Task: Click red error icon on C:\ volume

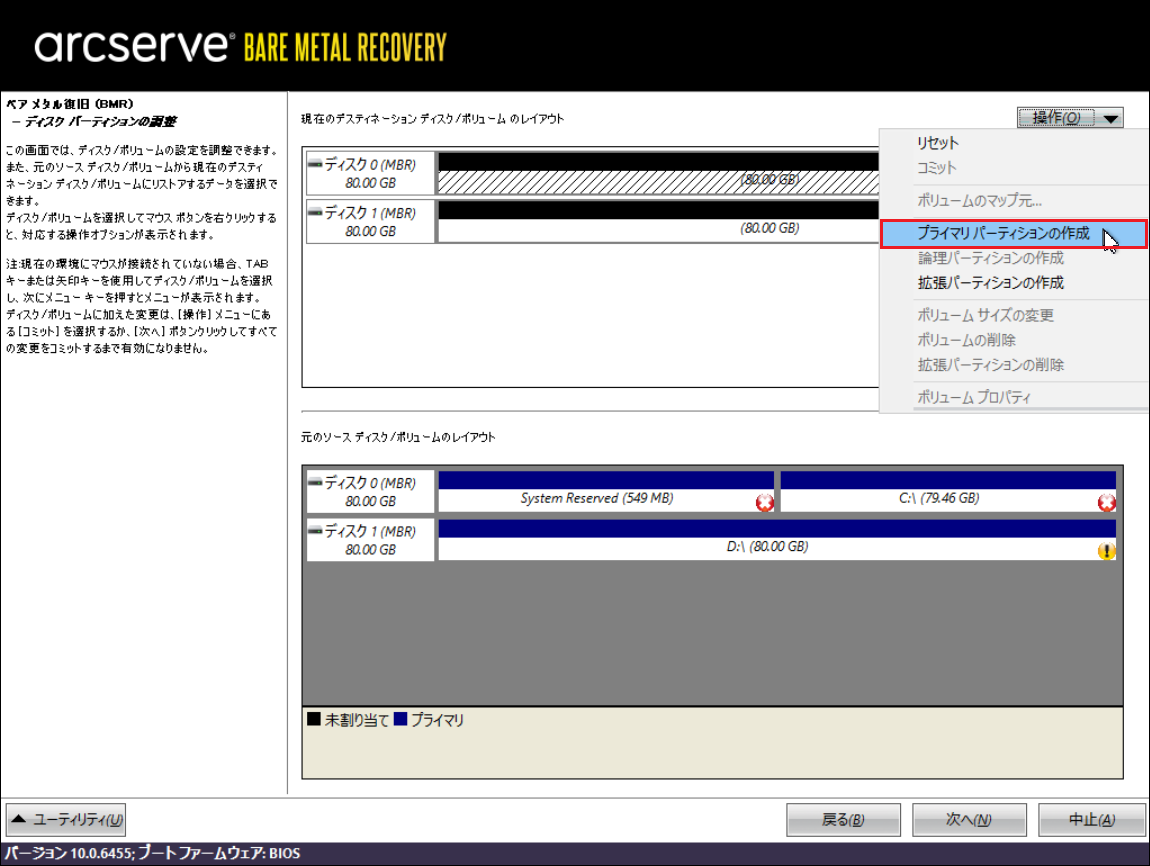Action: pyautogui.click(x=1106, y=503)
